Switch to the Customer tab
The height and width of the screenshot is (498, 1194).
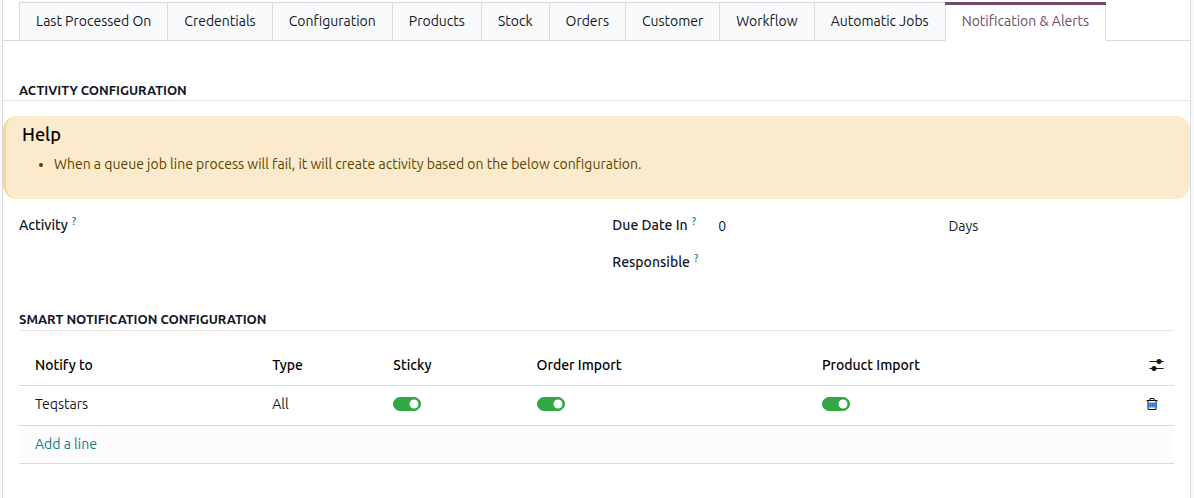672,21
